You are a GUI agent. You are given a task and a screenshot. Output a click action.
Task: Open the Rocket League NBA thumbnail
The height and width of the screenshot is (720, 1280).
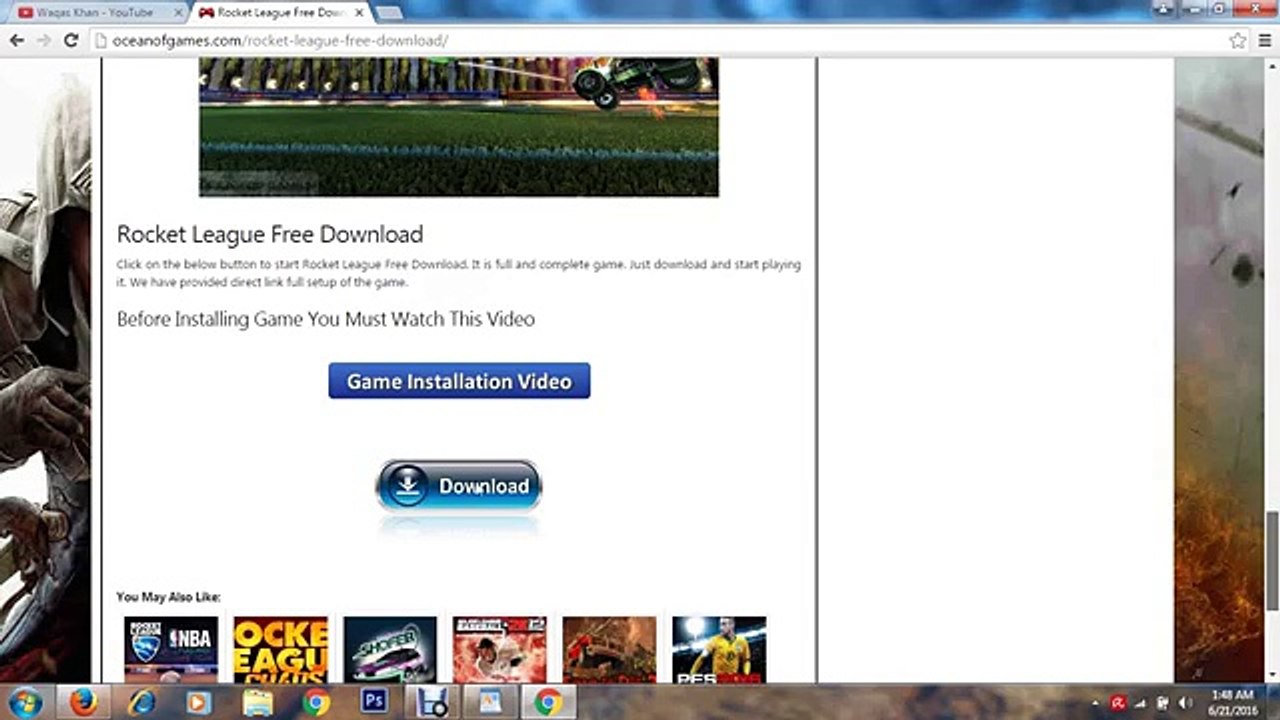pyautogui.click(x=171, y=650)
